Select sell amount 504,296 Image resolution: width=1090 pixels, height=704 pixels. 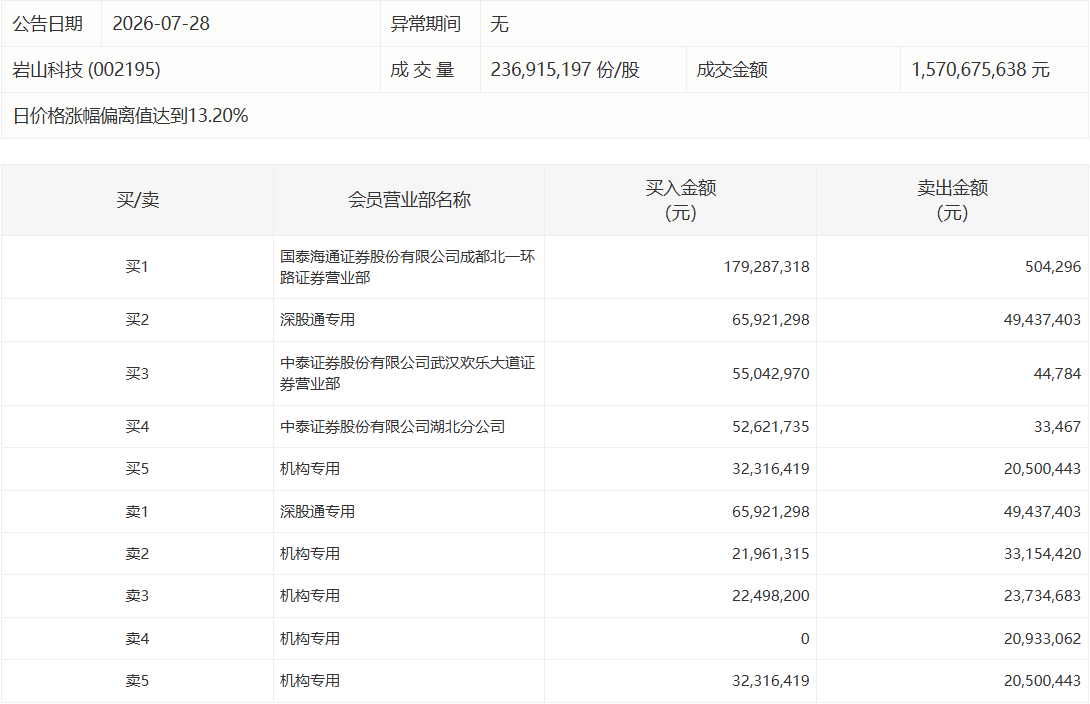[x=1052, y=267]
